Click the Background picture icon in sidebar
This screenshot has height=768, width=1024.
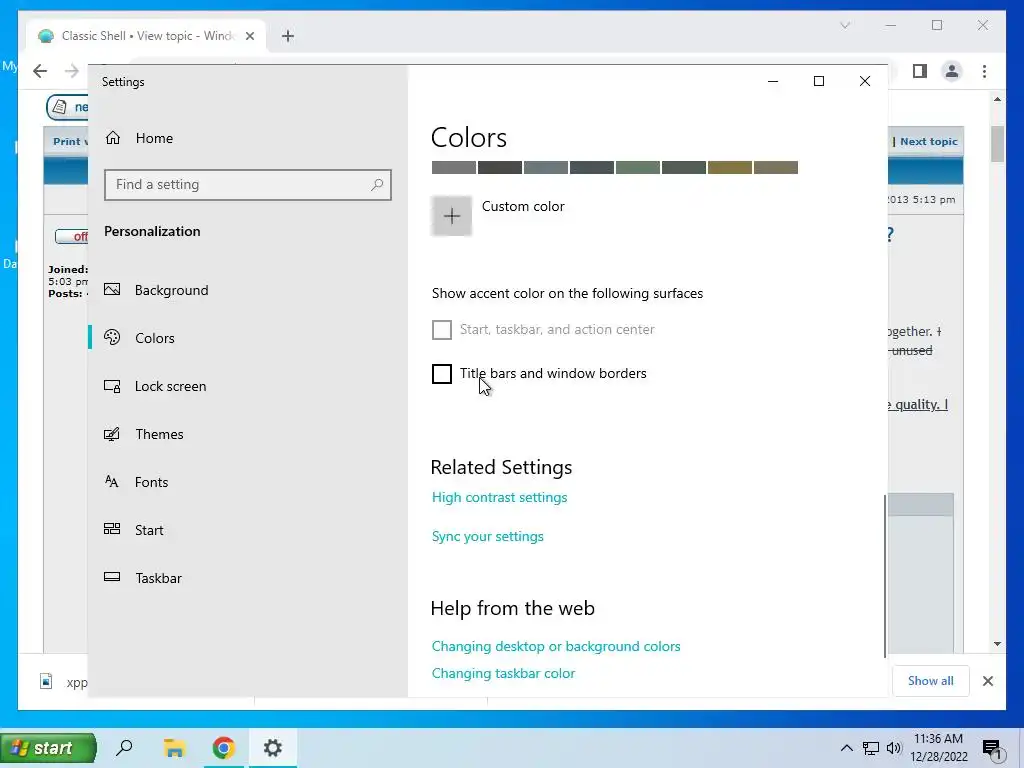(x=112, y=289)
